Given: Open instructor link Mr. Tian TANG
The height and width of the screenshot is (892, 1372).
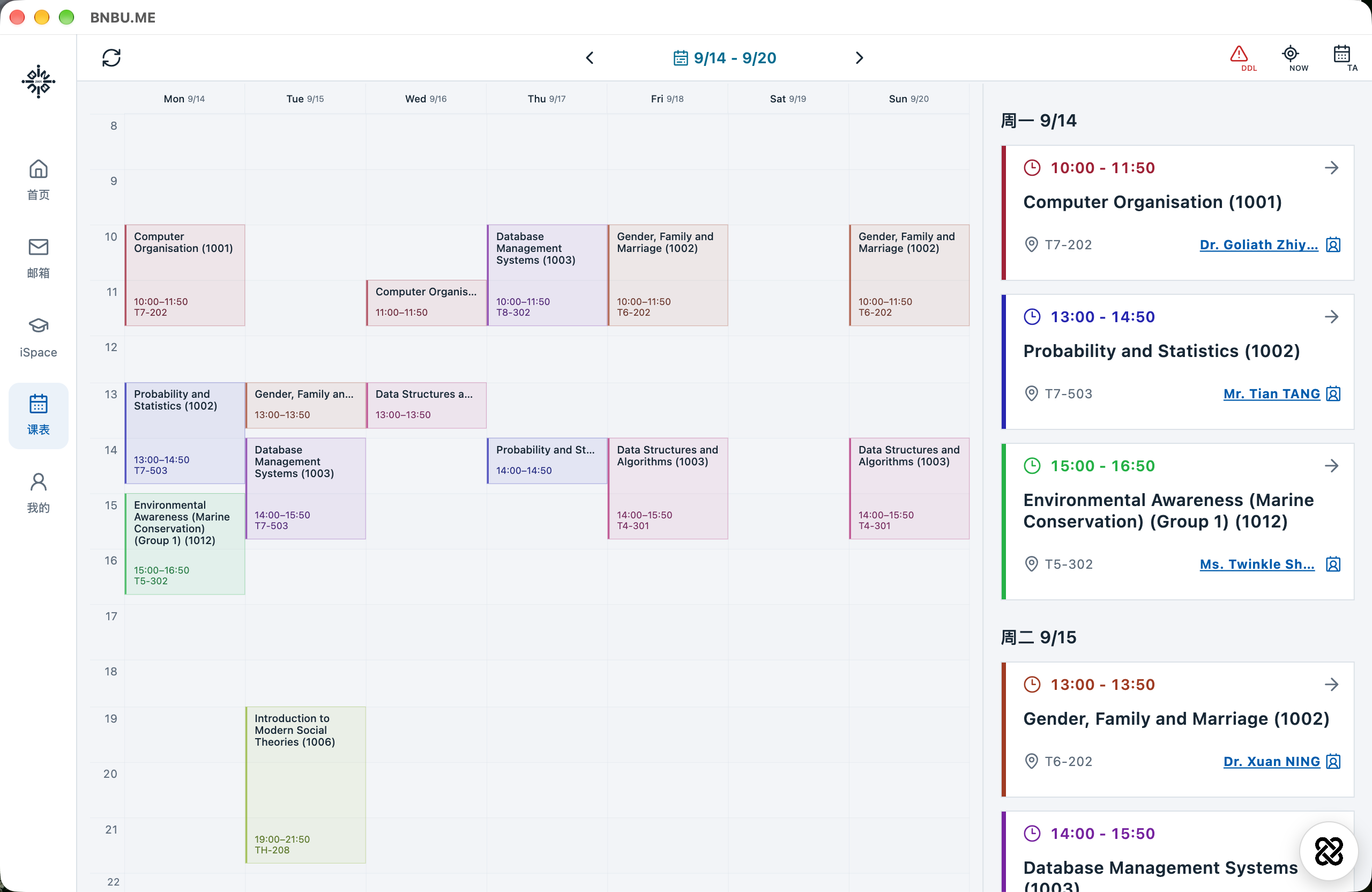Looking at the screenshot, I should pyautogui.click(x=1271, y=394).
